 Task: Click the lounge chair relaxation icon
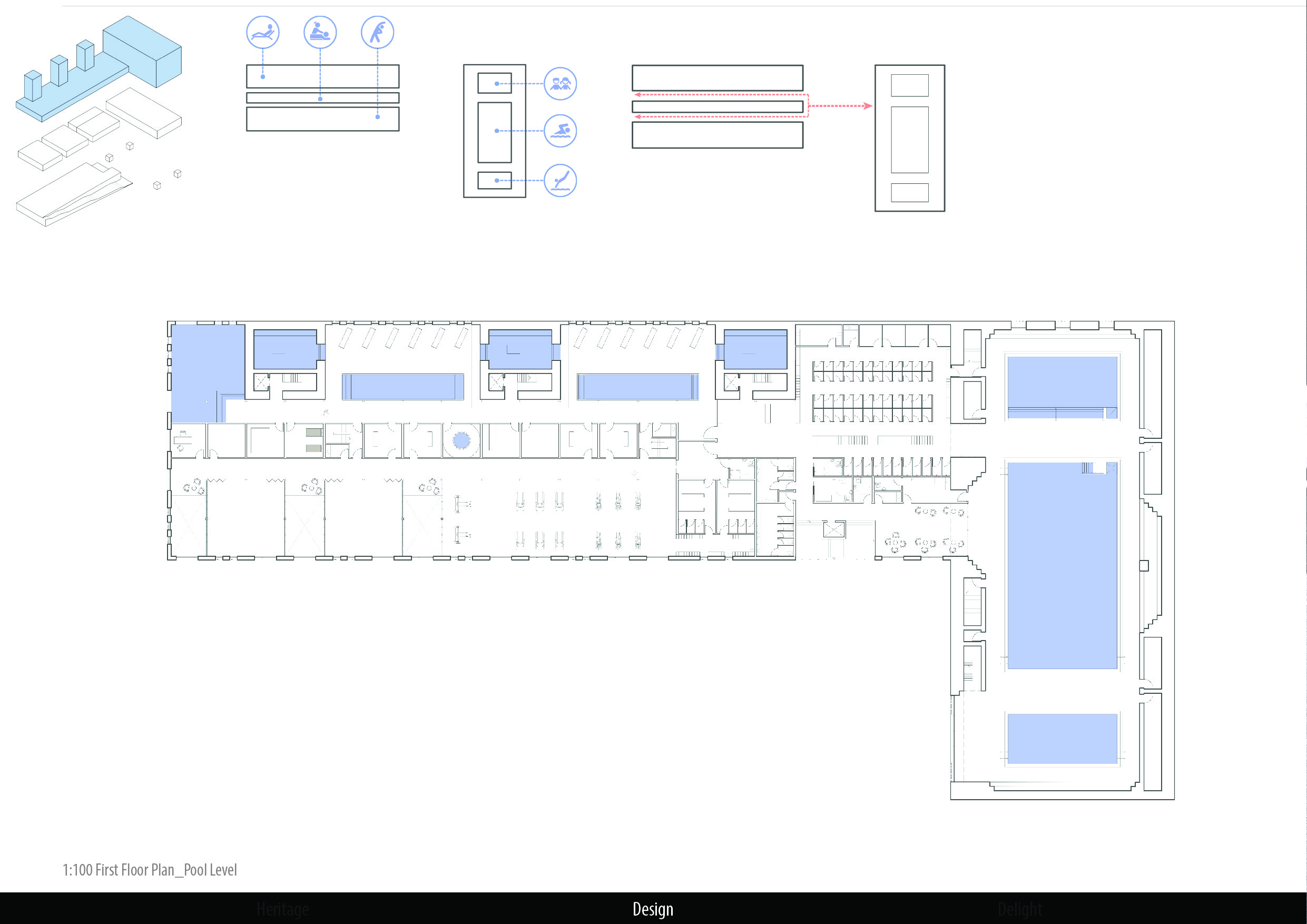[262, 33]
